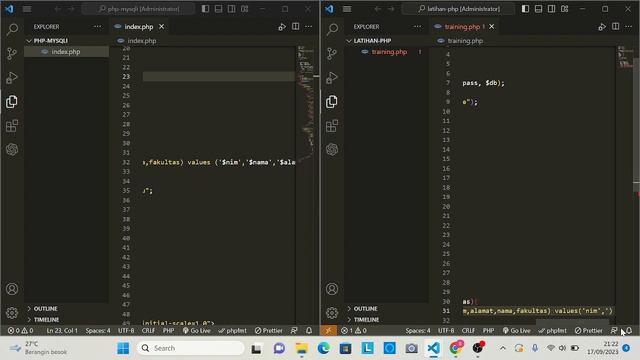This screenshot has width=640, height=360.
Task: Expand OUTLINE section in right window
Action: click(x=387, y=309)
